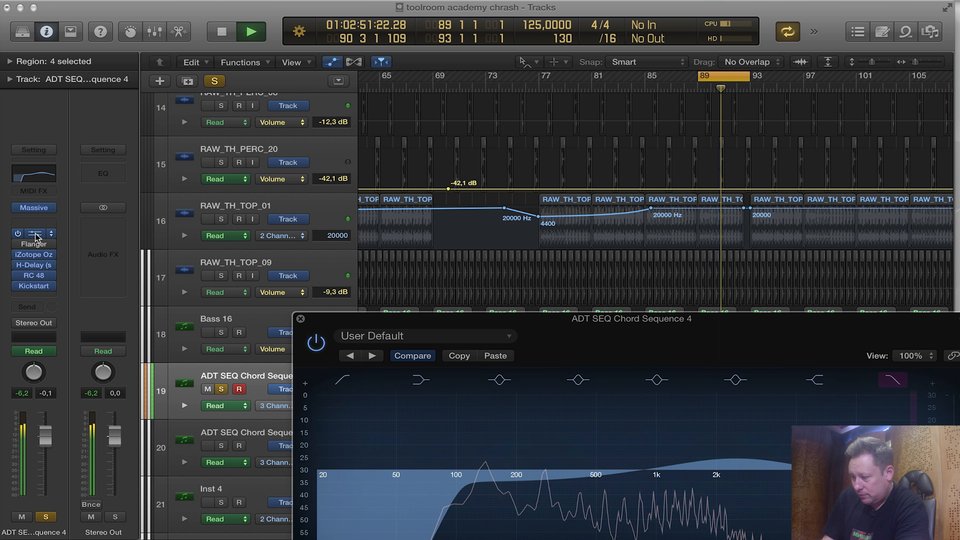
Task: Click the duplicate track icon
Action: [x=187, y=81]
